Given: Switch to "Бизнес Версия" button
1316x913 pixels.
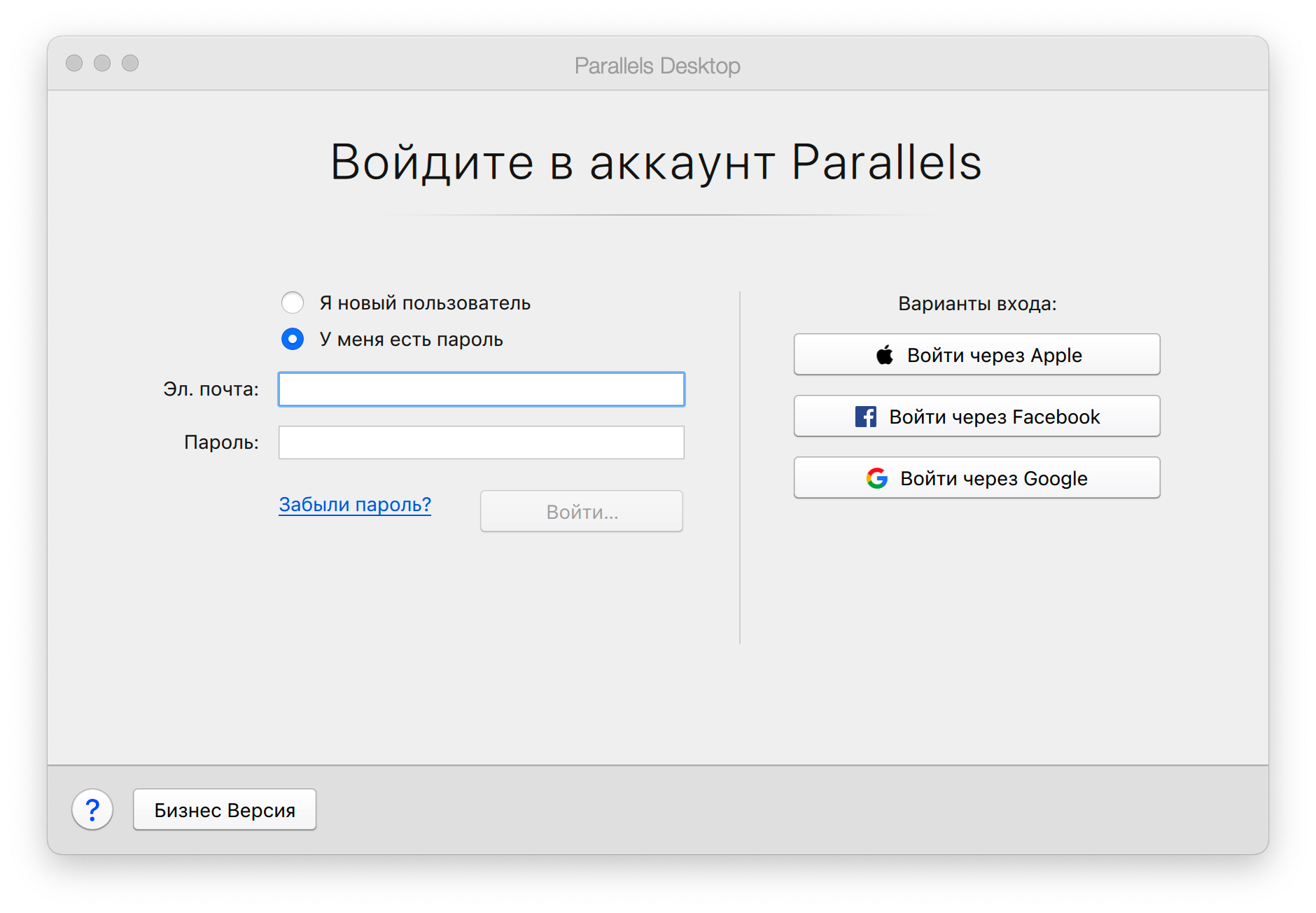Looking at the screenshot, I should (x=225, y=810).
